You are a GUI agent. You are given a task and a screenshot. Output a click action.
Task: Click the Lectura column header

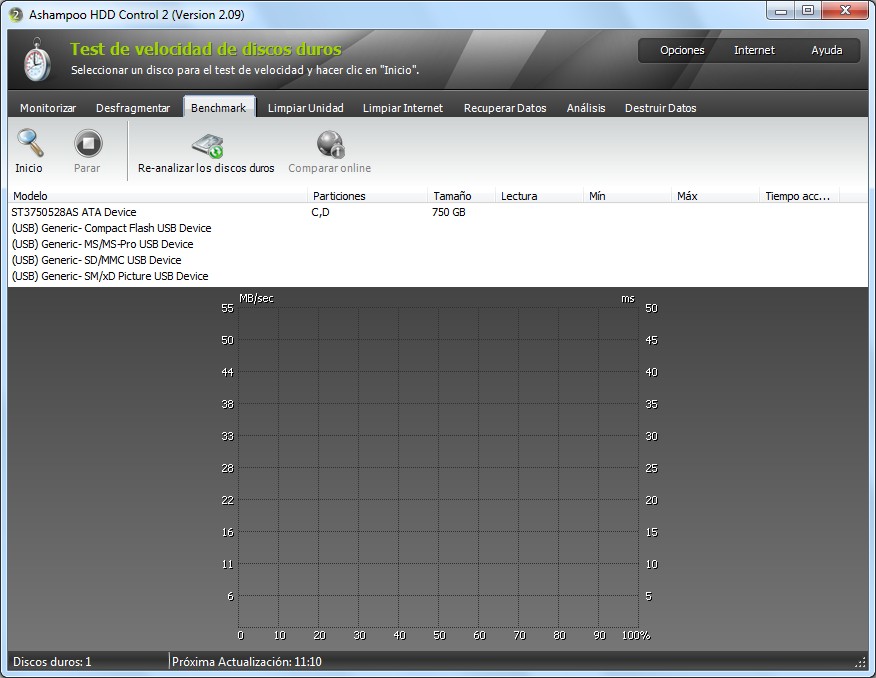(x=539, y=196)
